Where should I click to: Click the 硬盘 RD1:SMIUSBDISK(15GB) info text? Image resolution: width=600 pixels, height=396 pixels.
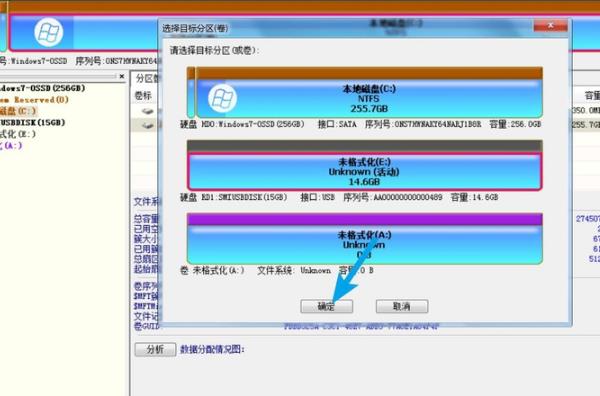(x=233, y=197)
